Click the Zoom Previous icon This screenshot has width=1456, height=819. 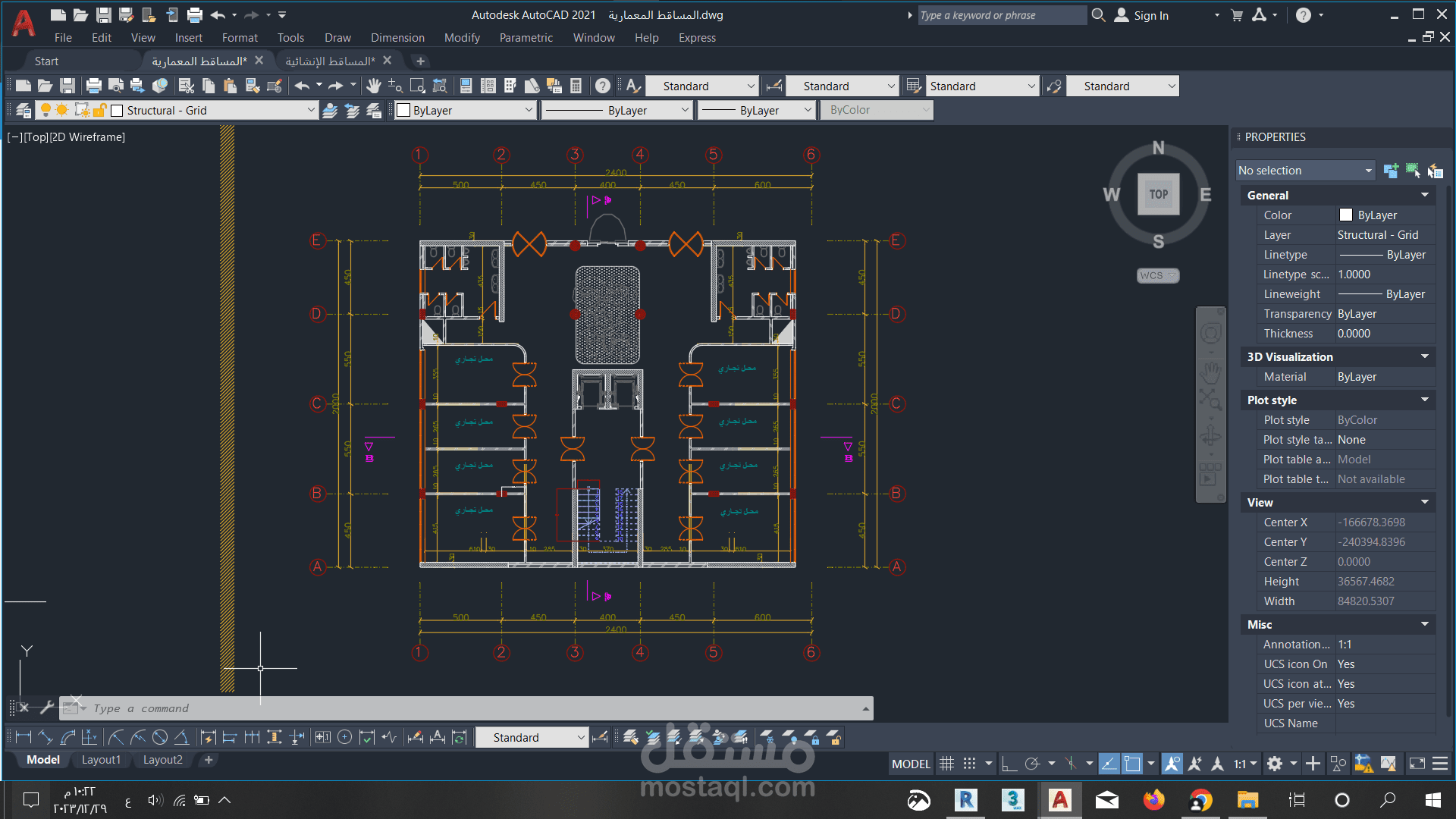point(440,86)
